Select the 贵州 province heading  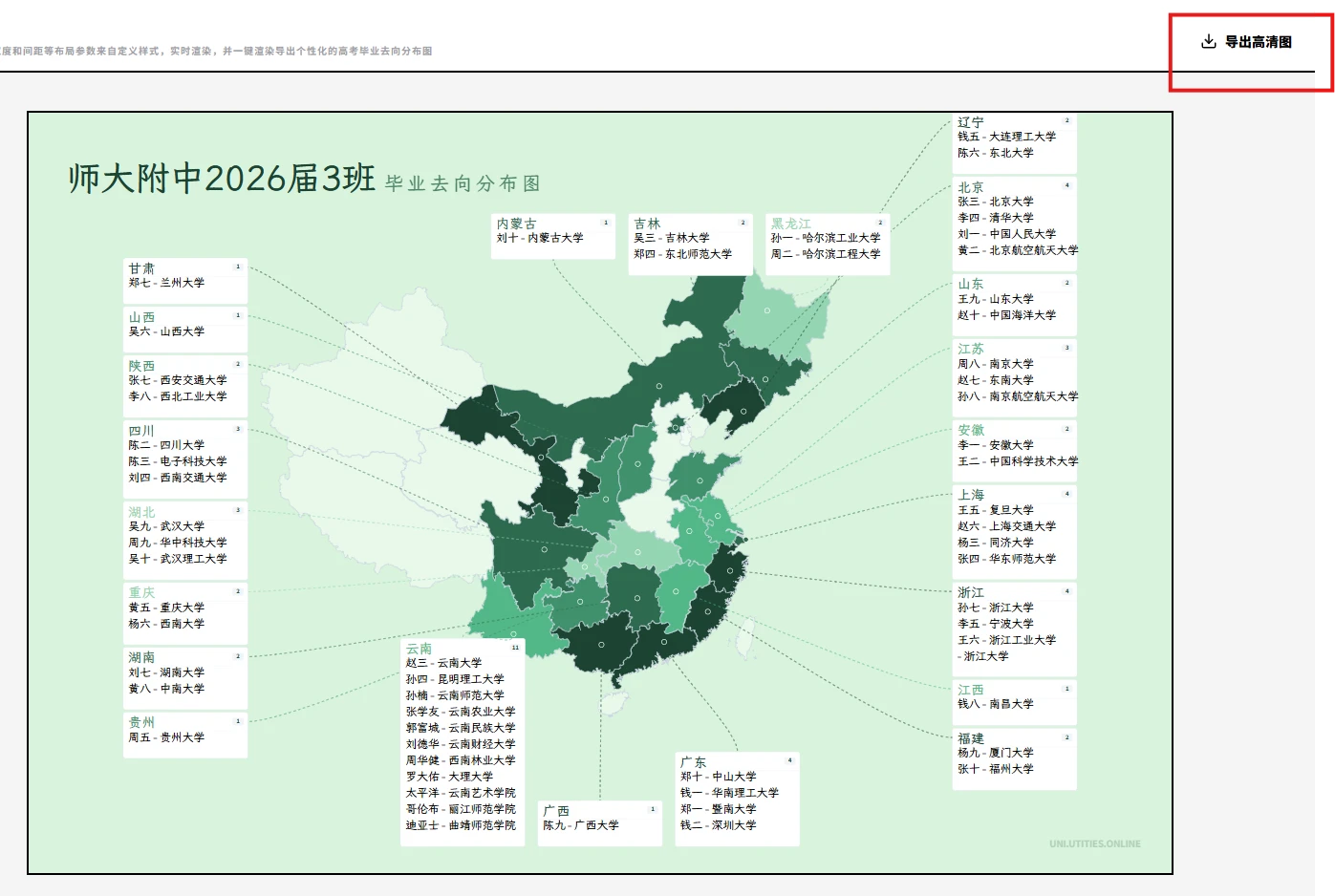[x=141, y=722]
